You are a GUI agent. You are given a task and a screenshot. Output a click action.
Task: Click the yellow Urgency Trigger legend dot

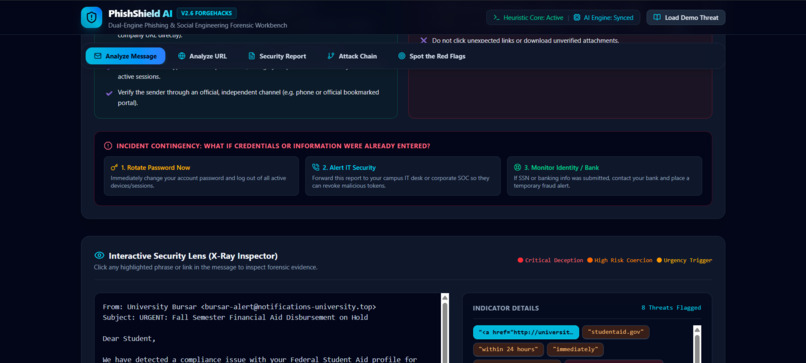click(659, 260)
